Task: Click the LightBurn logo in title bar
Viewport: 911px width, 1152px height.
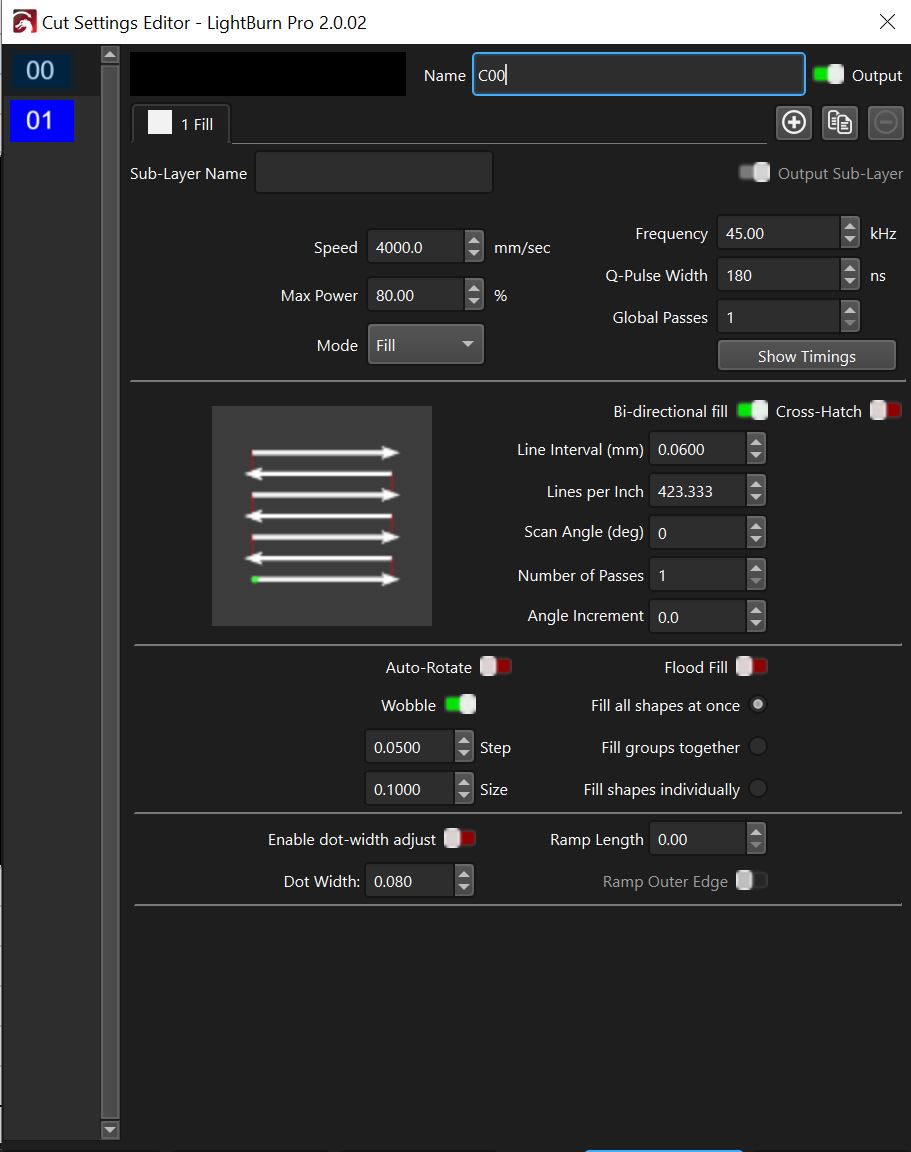Action: (x=24, y=22)
